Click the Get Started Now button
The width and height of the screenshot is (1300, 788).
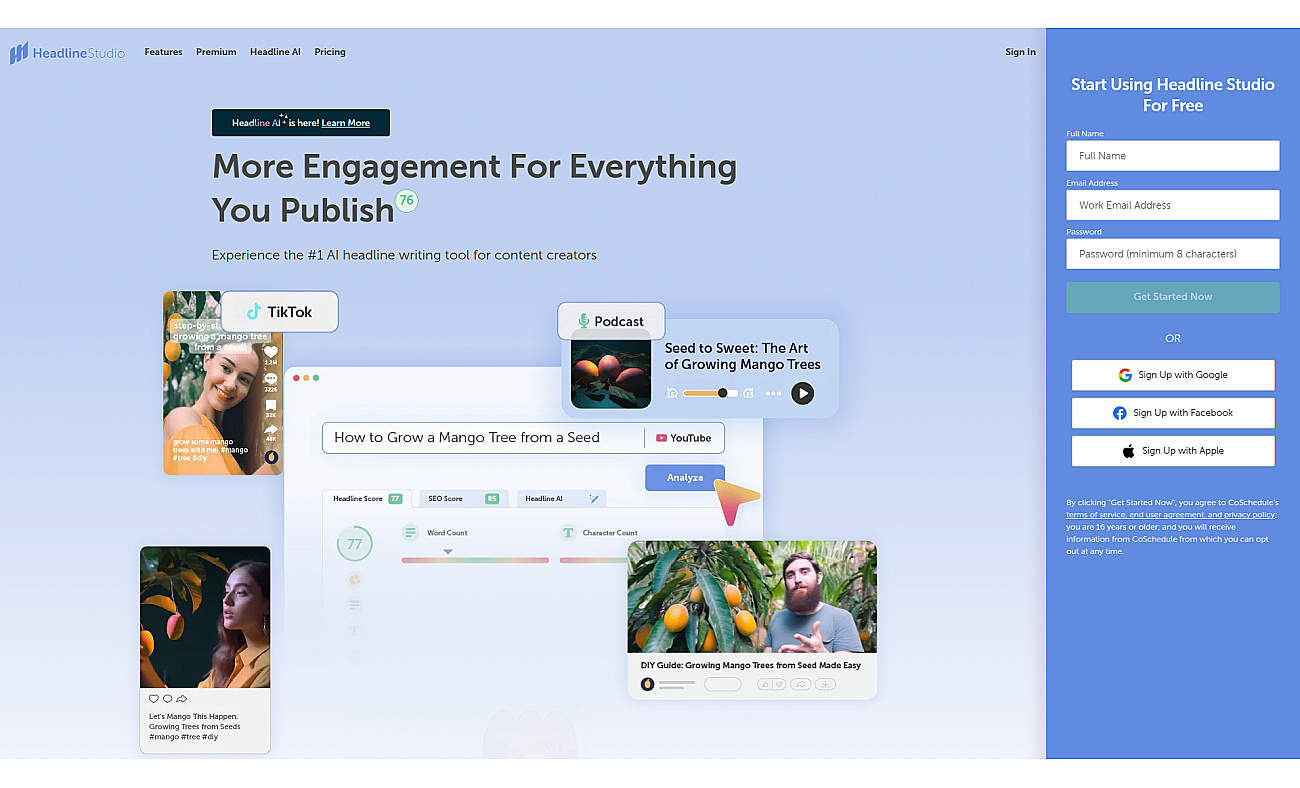[x=1173, y=297]
